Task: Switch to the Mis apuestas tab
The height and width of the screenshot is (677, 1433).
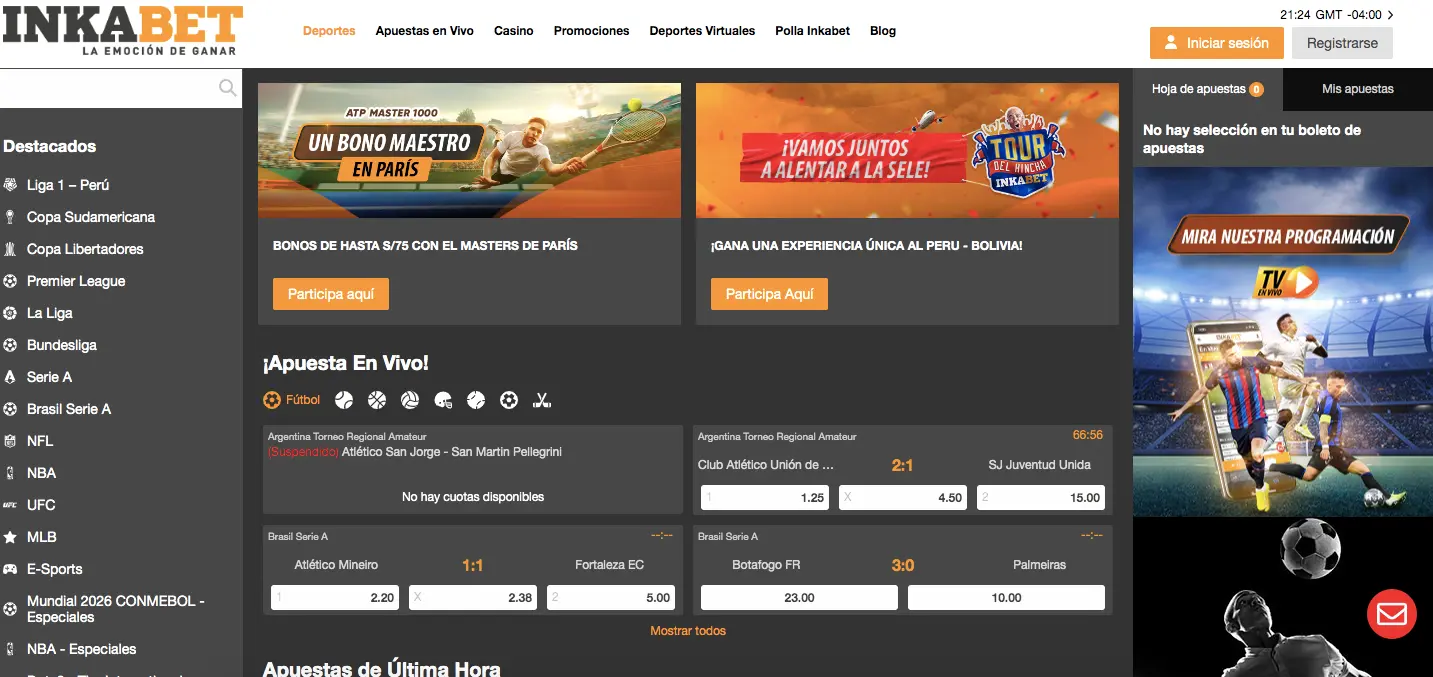Action: point(1358,89)
